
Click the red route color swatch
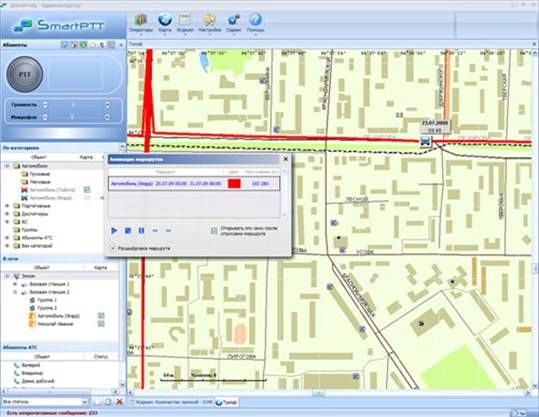234,184
